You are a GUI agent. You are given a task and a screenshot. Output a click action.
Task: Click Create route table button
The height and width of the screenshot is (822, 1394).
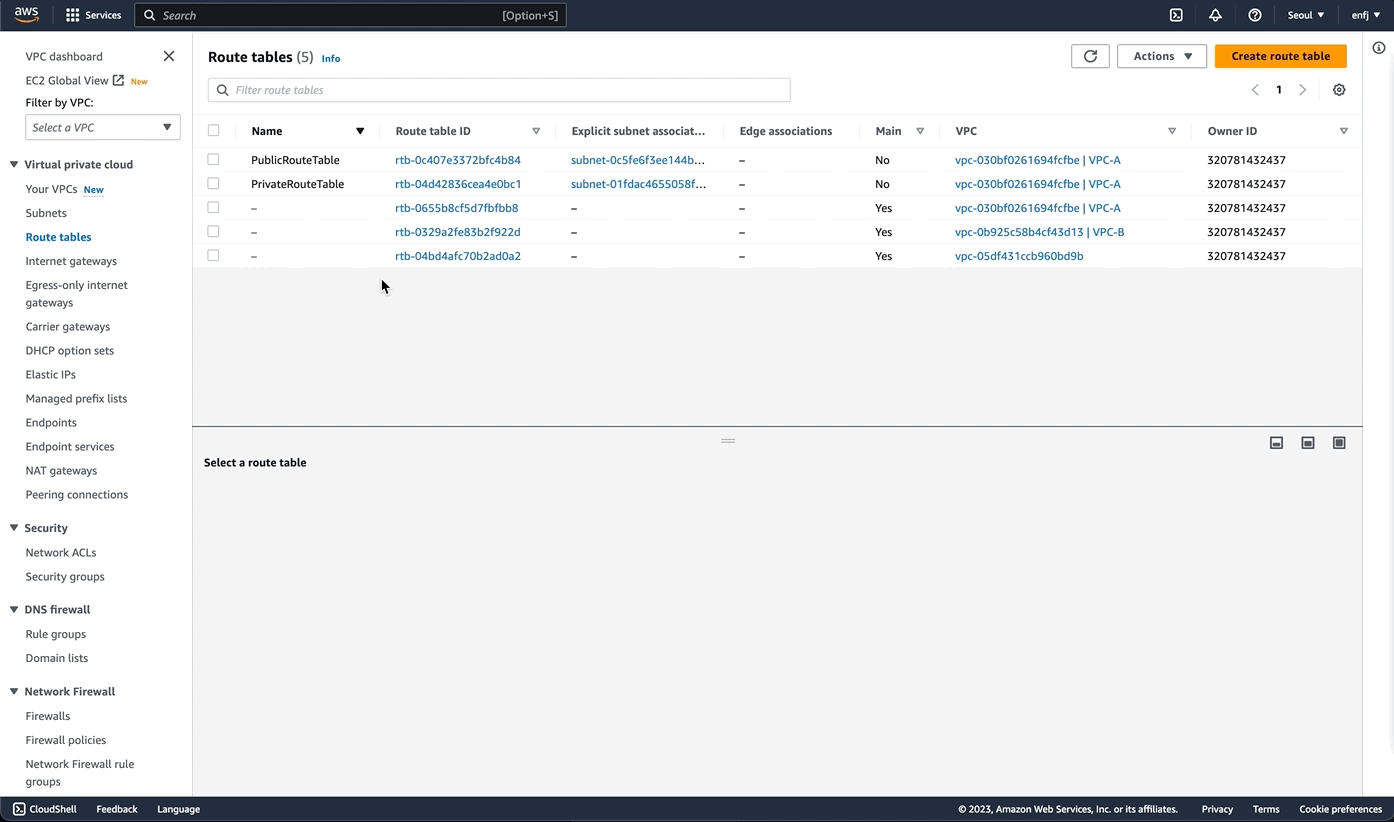[1280, 56]
